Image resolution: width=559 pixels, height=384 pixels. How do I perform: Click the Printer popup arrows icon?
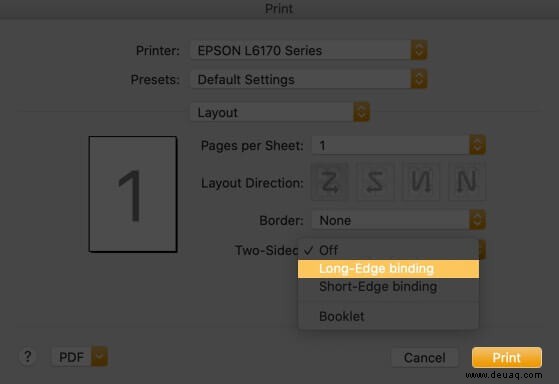coord(419,50)
